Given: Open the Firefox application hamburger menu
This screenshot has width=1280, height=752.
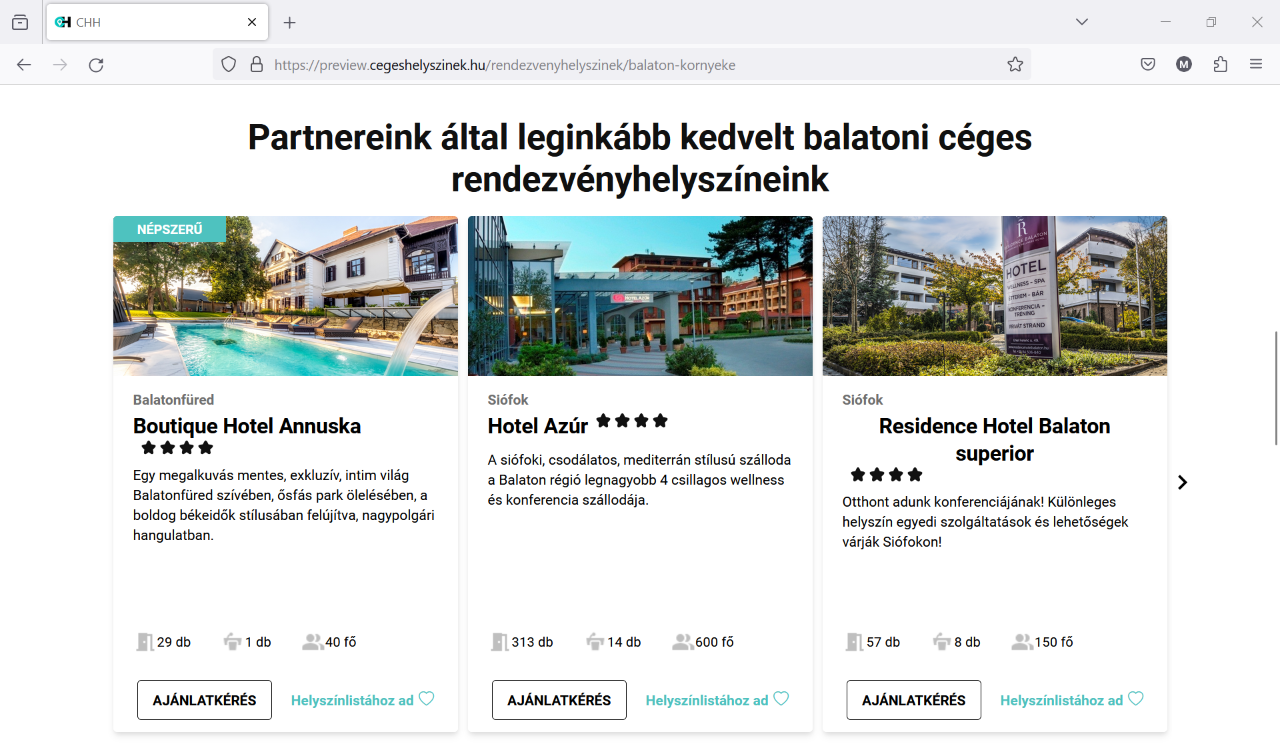Looking at the screenshot, I should (1256, 65).
